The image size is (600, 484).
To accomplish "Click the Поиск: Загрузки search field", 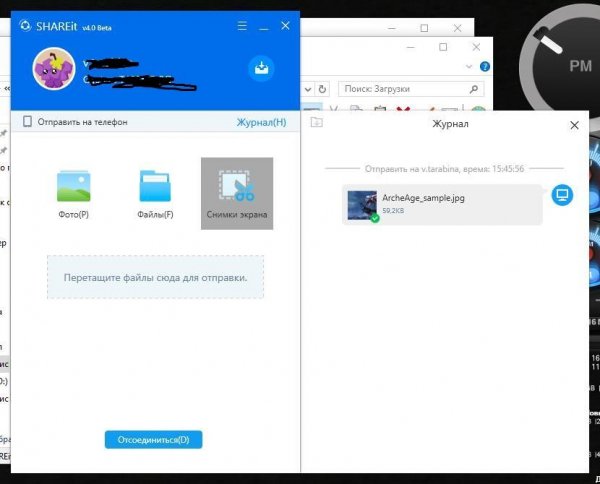I will point(411,89).
